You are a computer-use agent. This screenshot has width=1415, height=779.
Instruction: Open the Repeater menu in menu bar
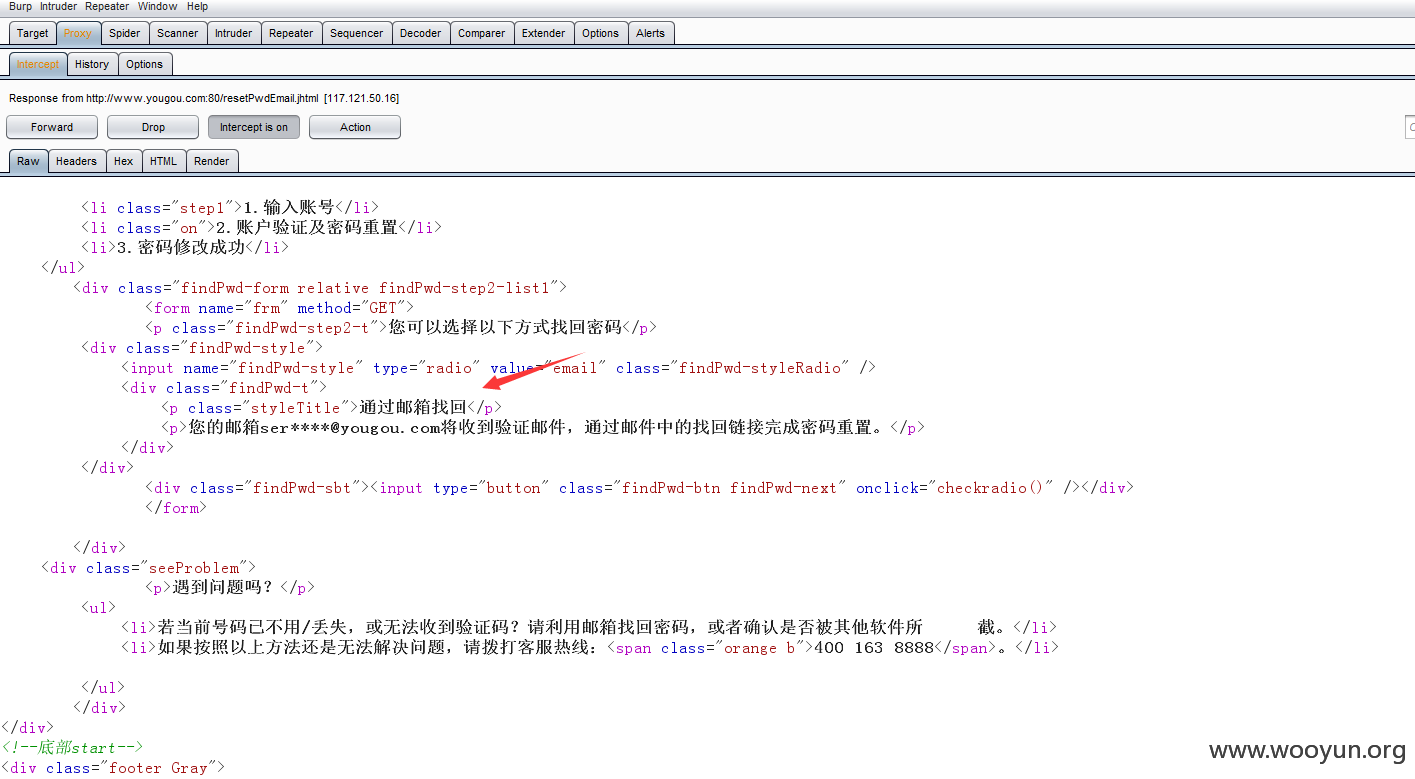[x=107, y=6]
